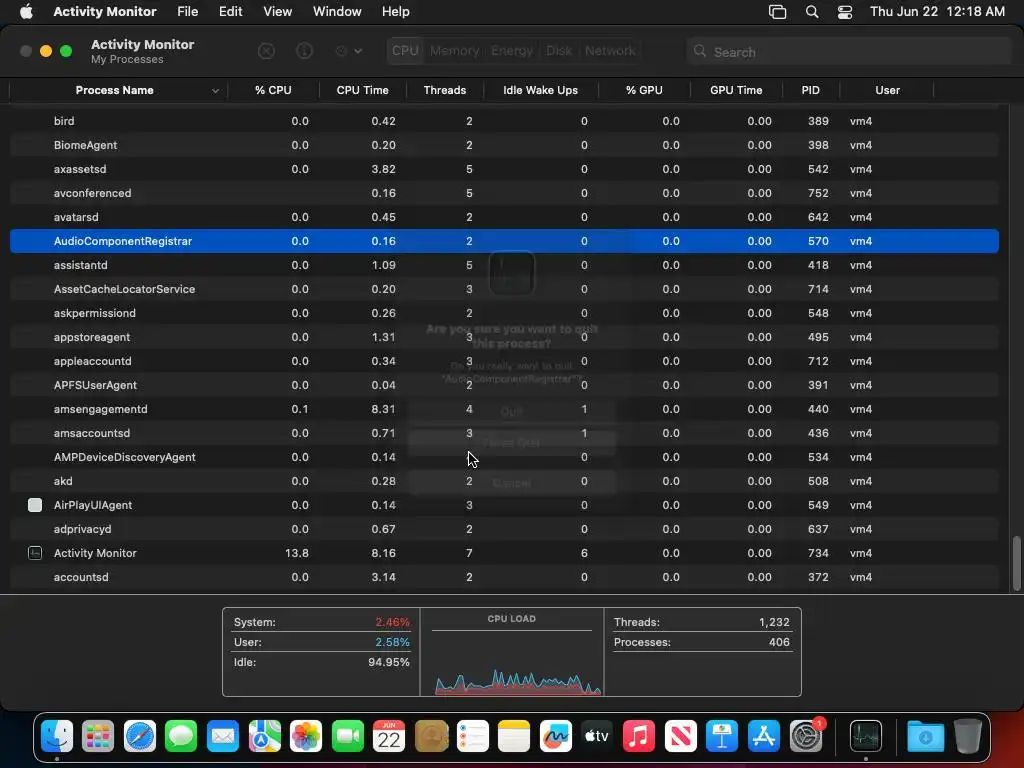Open Maps from the Dock
Screen dimensions: 1024x768
264,737
